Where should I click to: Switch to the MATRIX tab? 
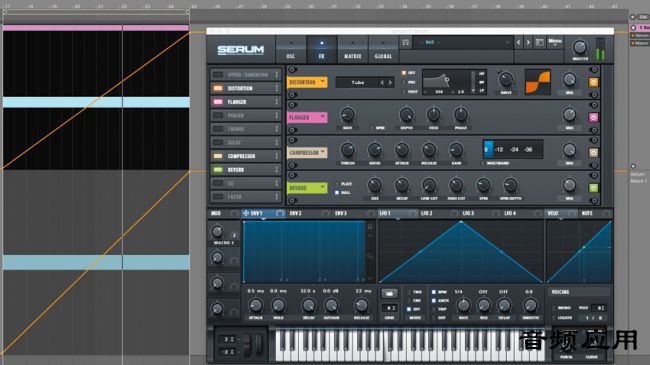pyautogui.click(x=352, y=49)
